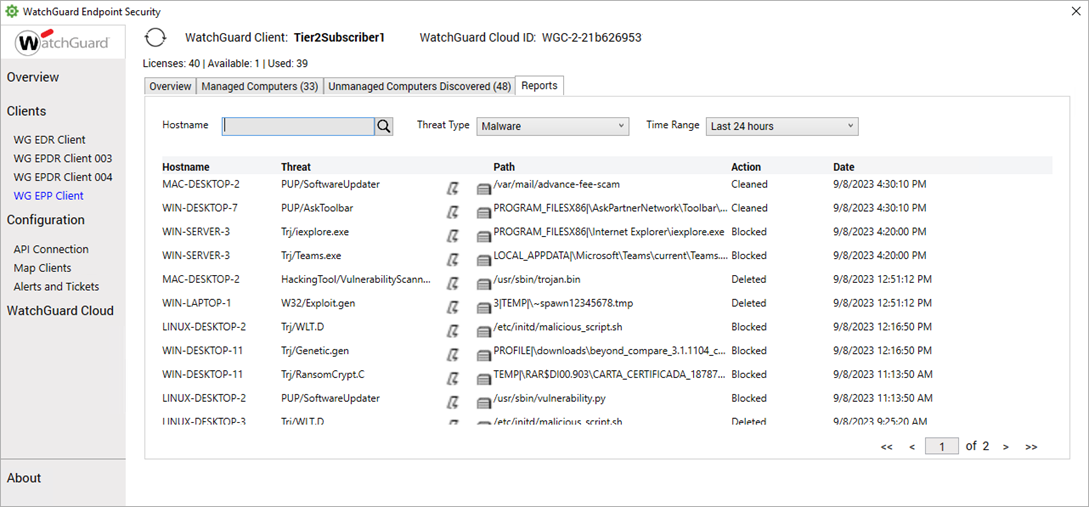Image resolution: width=1089 pixels, height=507 pixels.
Task: Click the search magnifier icon next to Hostname field
Action: [383, 126]
